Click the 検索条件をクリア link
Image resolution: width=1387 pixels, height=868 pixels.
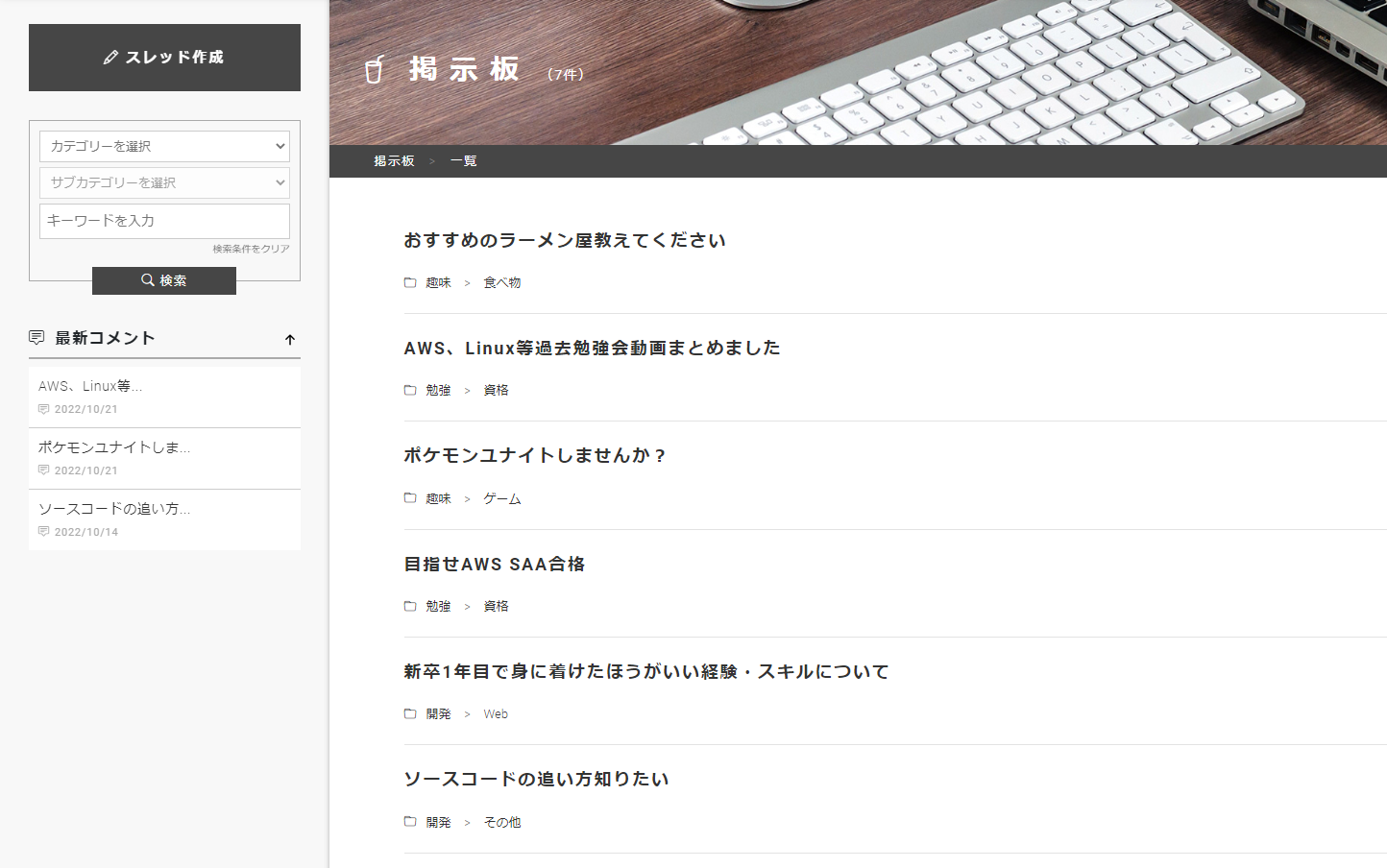point(251,249)
